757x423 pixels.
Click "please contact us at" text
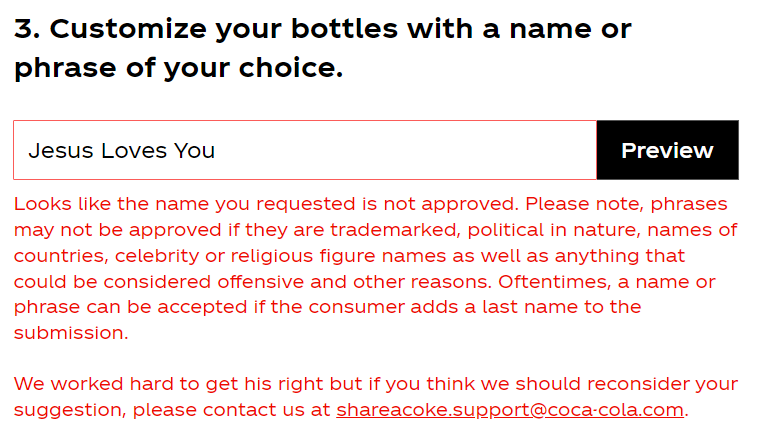[x=232, y=410]
